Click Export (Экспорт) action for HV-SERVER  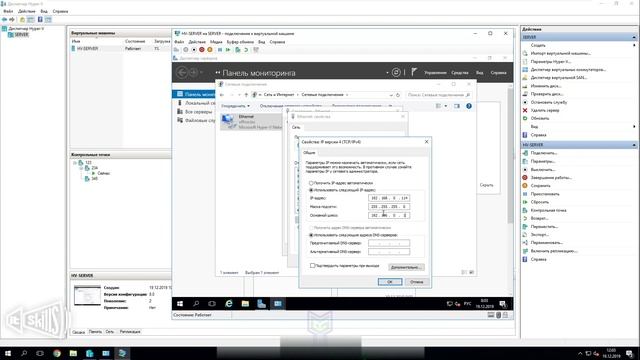pyautogui.click(x=540, y=235)
